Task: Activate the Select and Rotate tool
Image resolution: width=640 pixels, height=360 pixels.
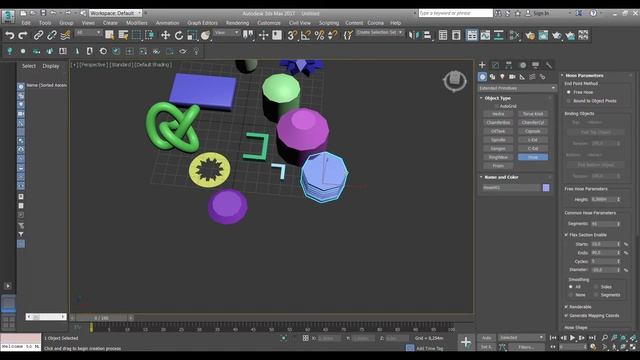Action: pos(179,36)
